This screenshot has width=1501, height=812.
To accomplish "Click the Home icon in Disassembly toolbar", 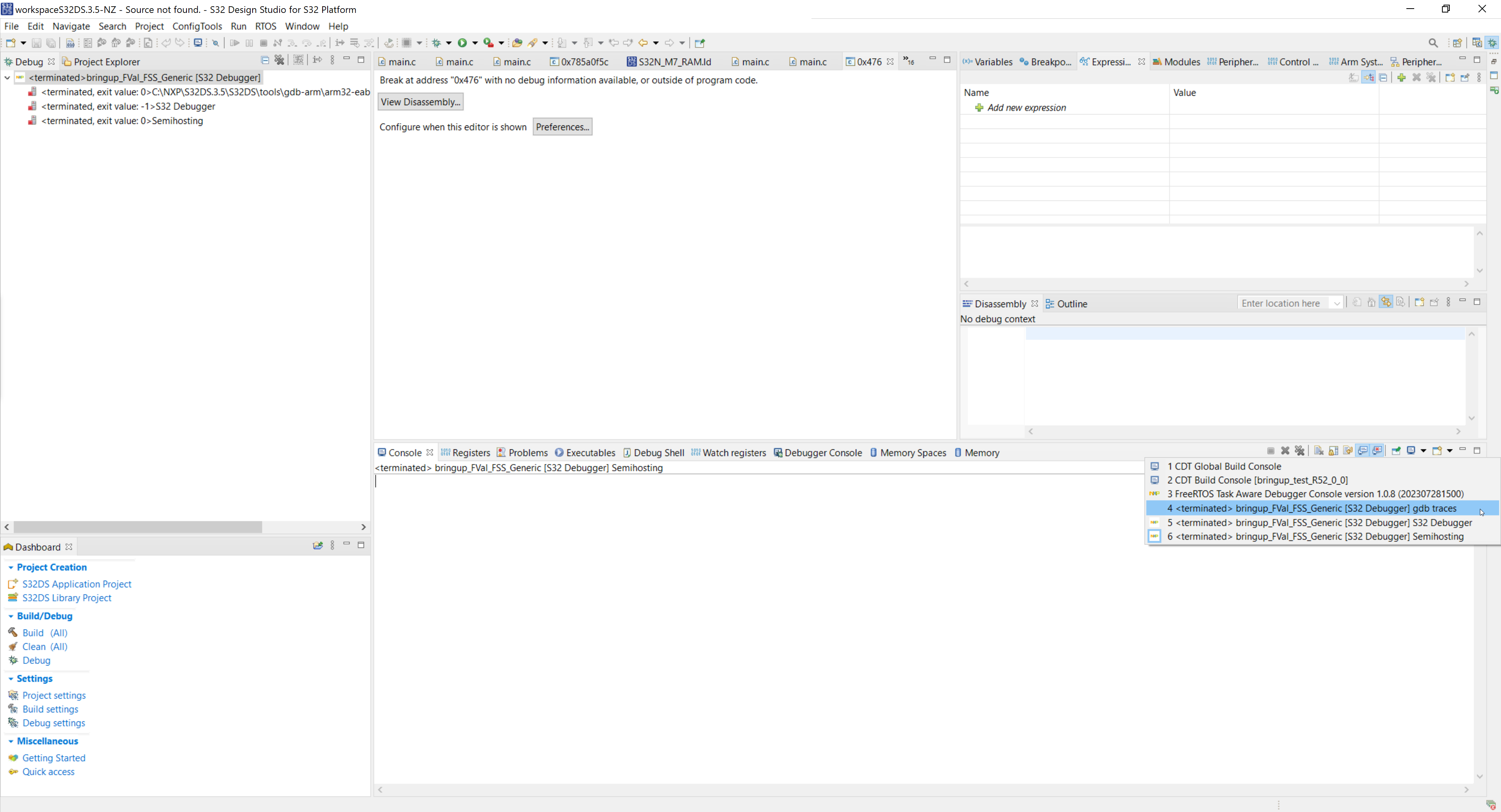I will pos(1372,302).
